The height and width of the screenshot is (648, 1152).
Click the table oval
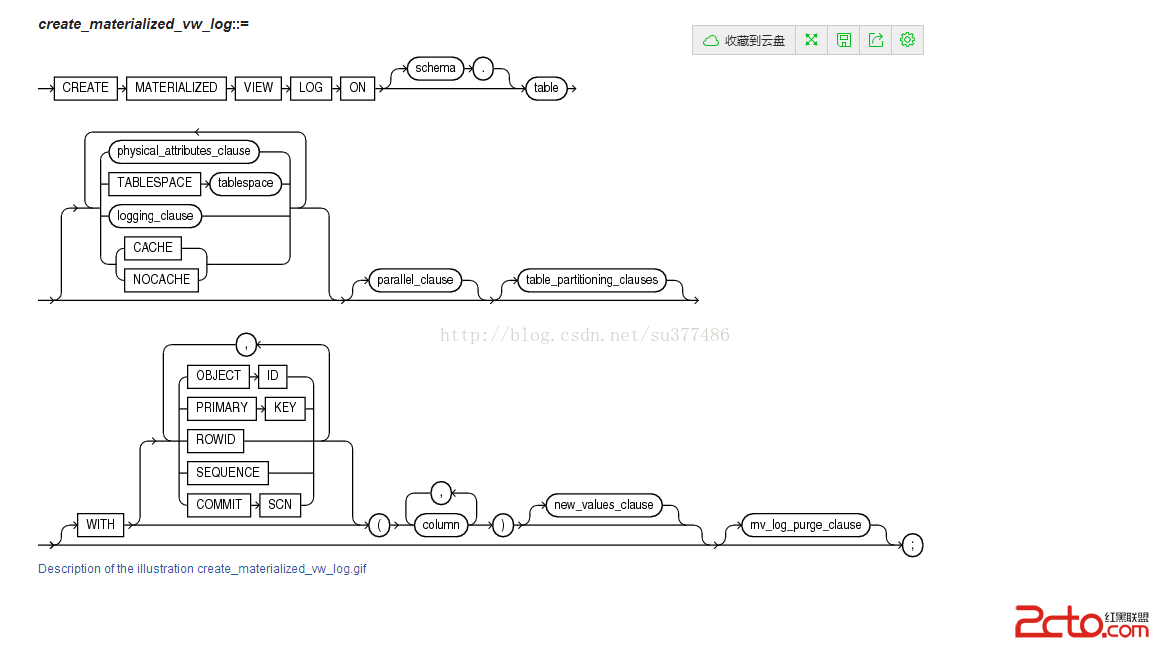click(x=546, y=88)
